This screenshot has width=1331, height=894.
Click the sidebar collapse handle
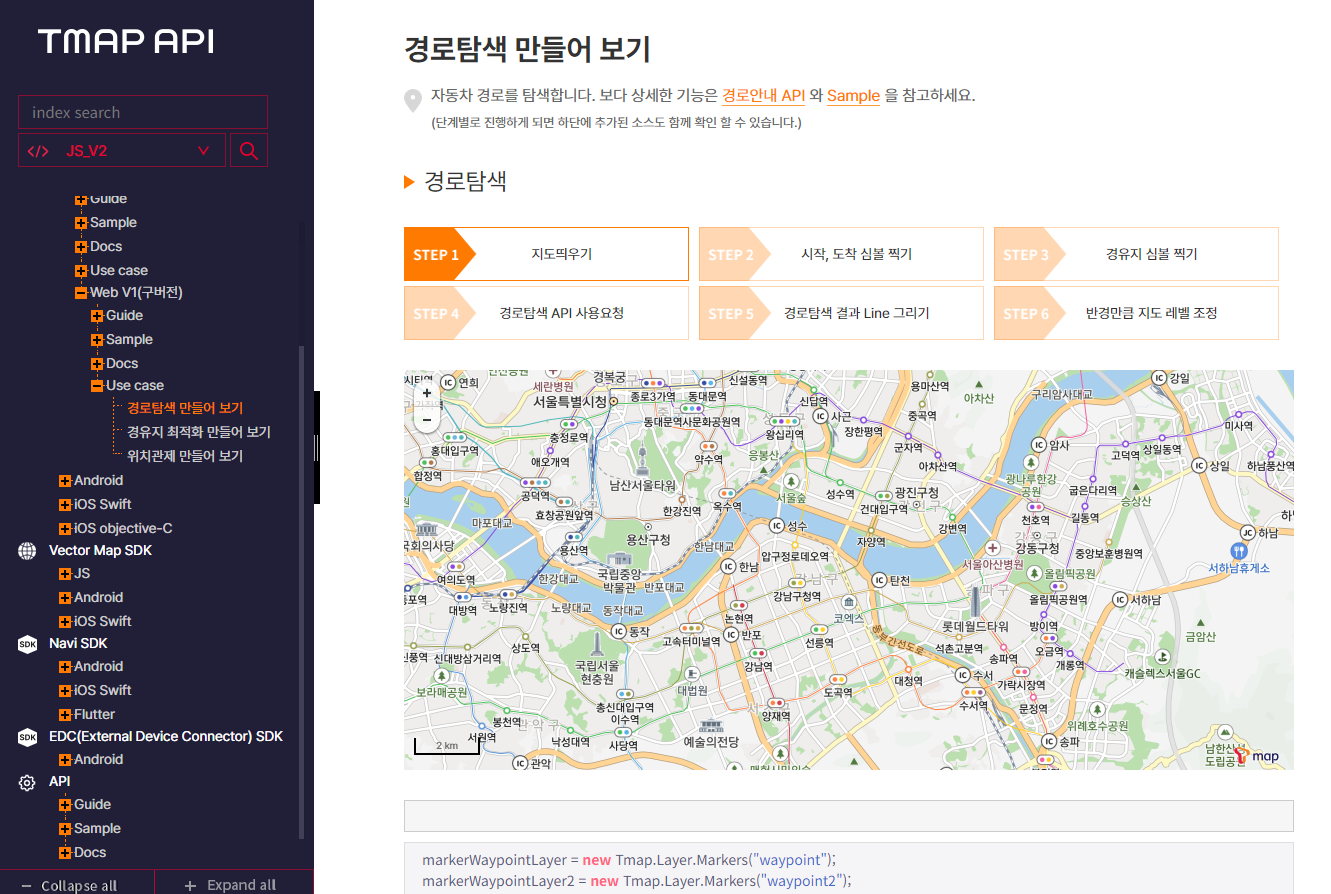tap(317, 447)
